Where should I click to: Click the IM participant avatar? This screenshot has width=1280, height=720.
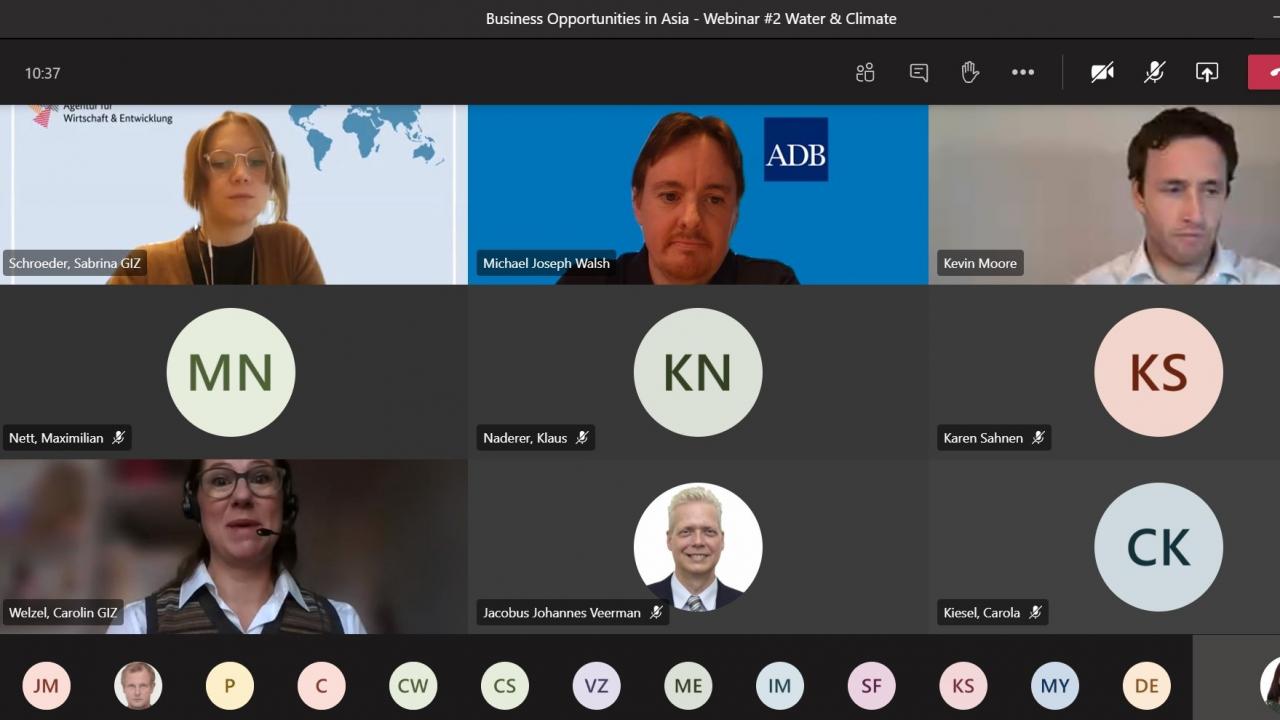(780, 686)
